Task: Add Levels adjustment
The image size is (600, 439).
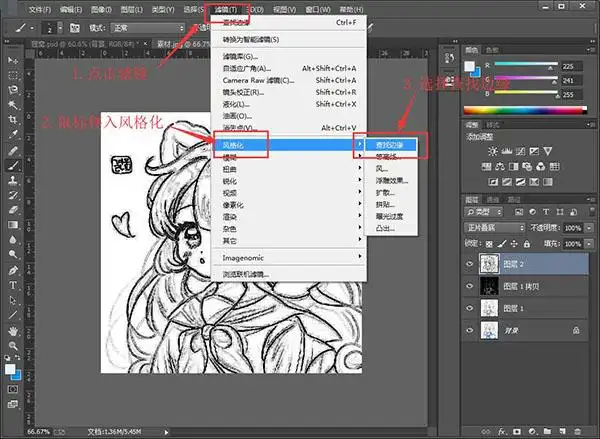Action: click(507, 151)
